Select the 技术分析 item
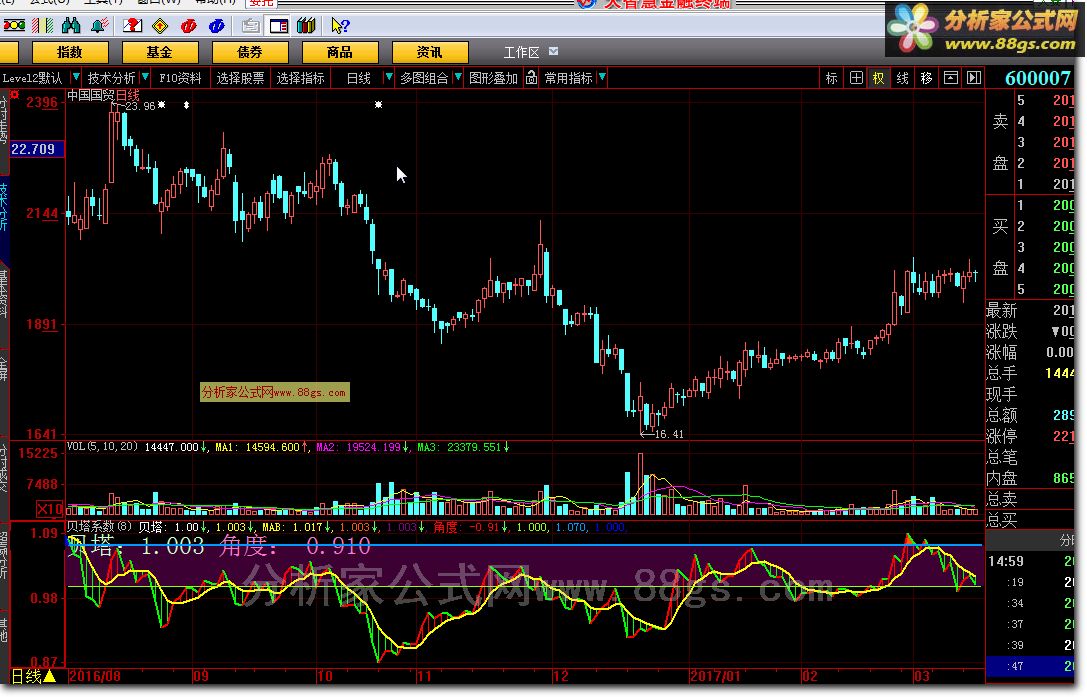The image size is (1087, 697). point(111,78)
